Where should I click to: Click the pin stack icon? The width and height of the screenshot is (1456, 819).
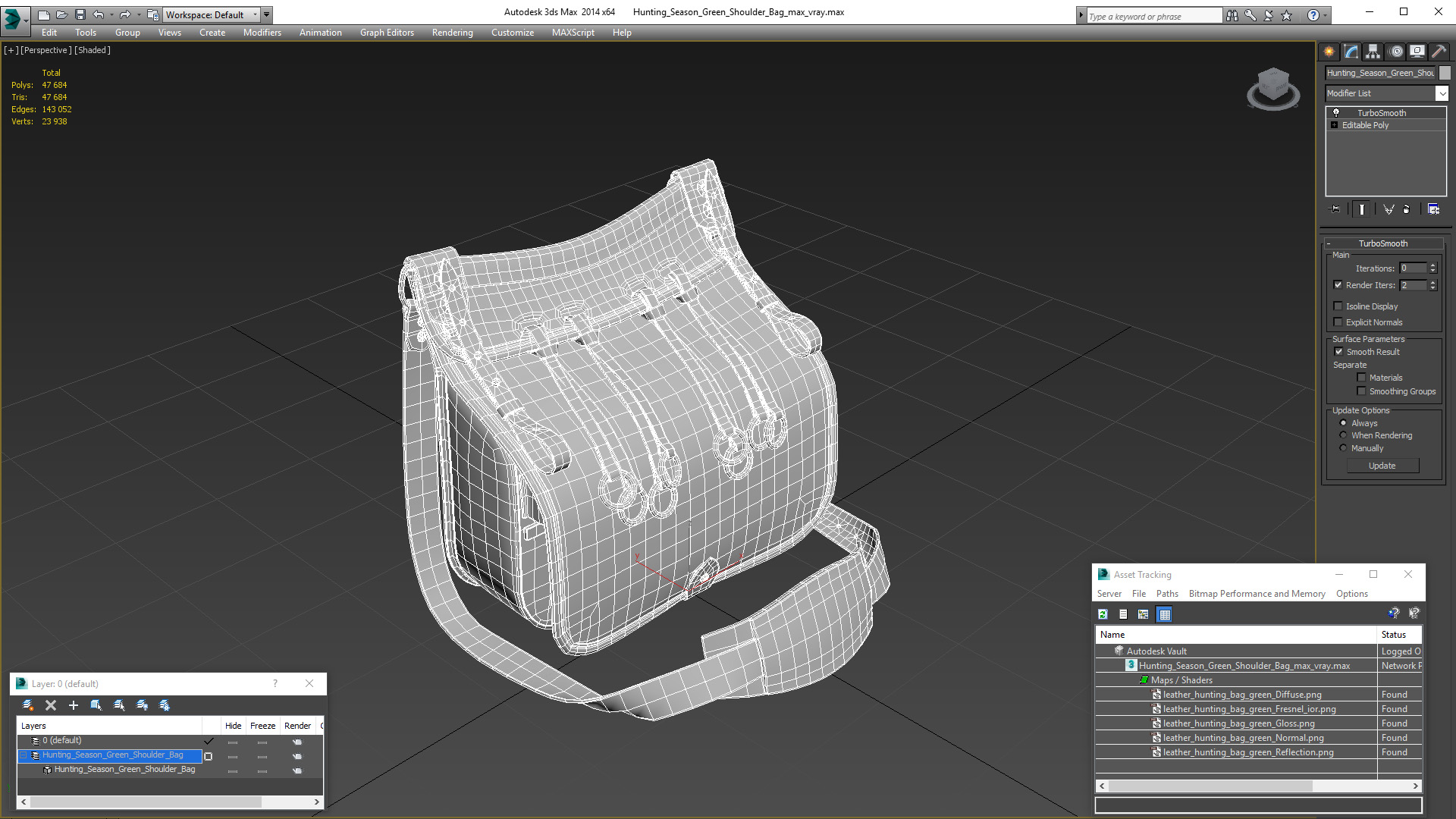click(x=1335, y=209)
